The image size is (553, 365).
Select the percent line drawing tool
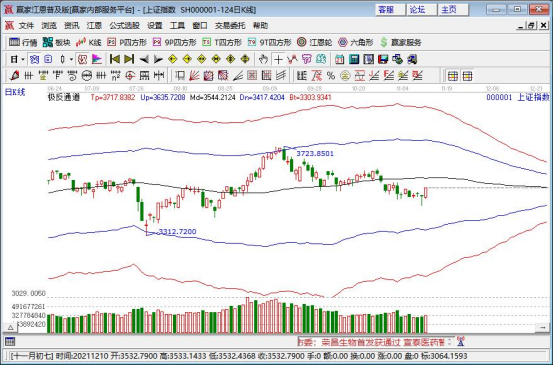click(330, 75)
